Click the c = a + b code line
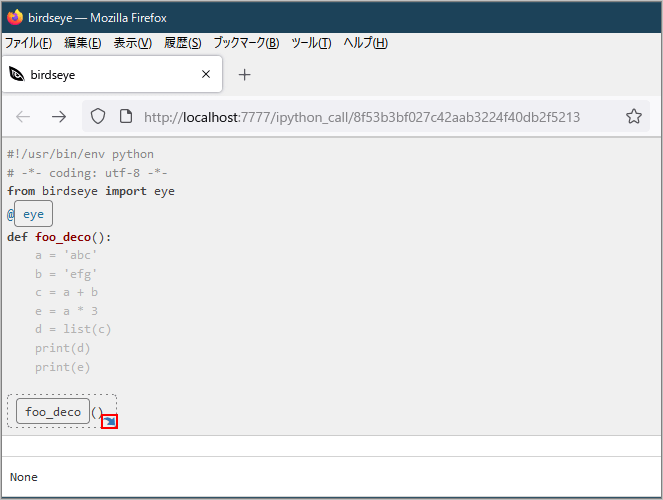 click(x=66, y=292)
